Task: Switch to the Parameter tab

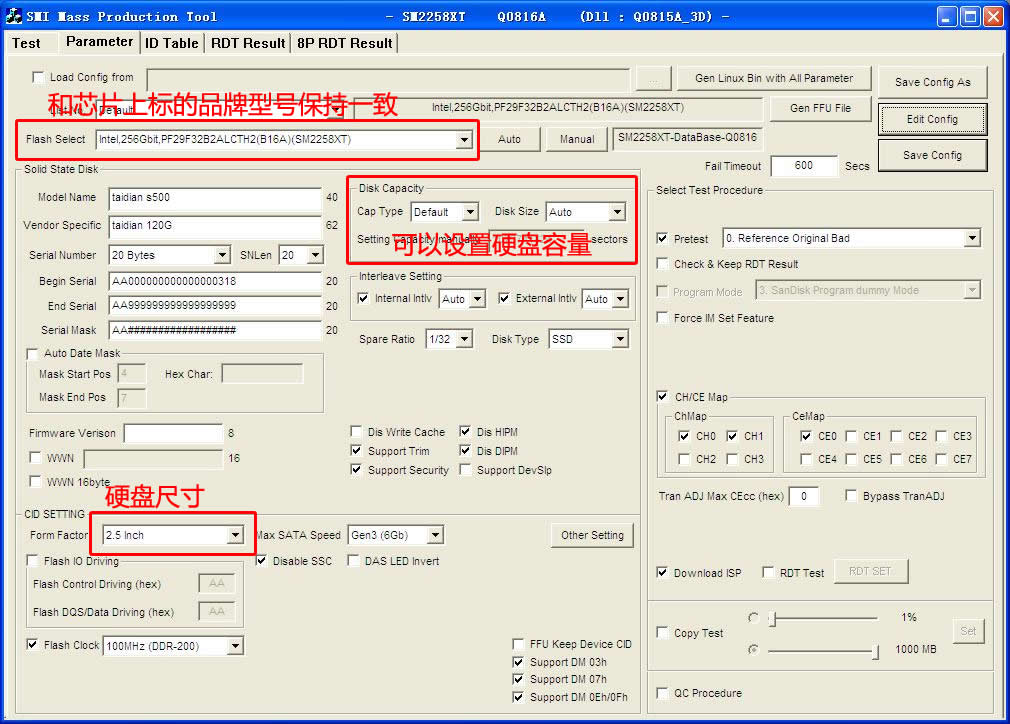Action: tap(99, 42)
